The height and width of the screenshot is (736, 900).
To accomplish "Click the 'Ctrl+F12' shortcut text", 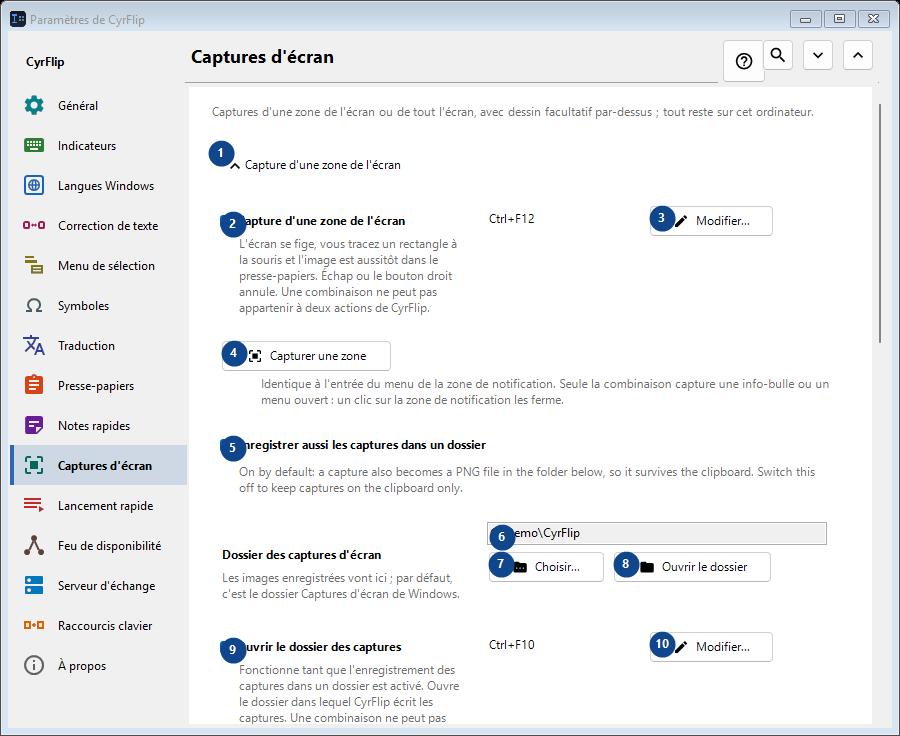I will pos(512,219).
